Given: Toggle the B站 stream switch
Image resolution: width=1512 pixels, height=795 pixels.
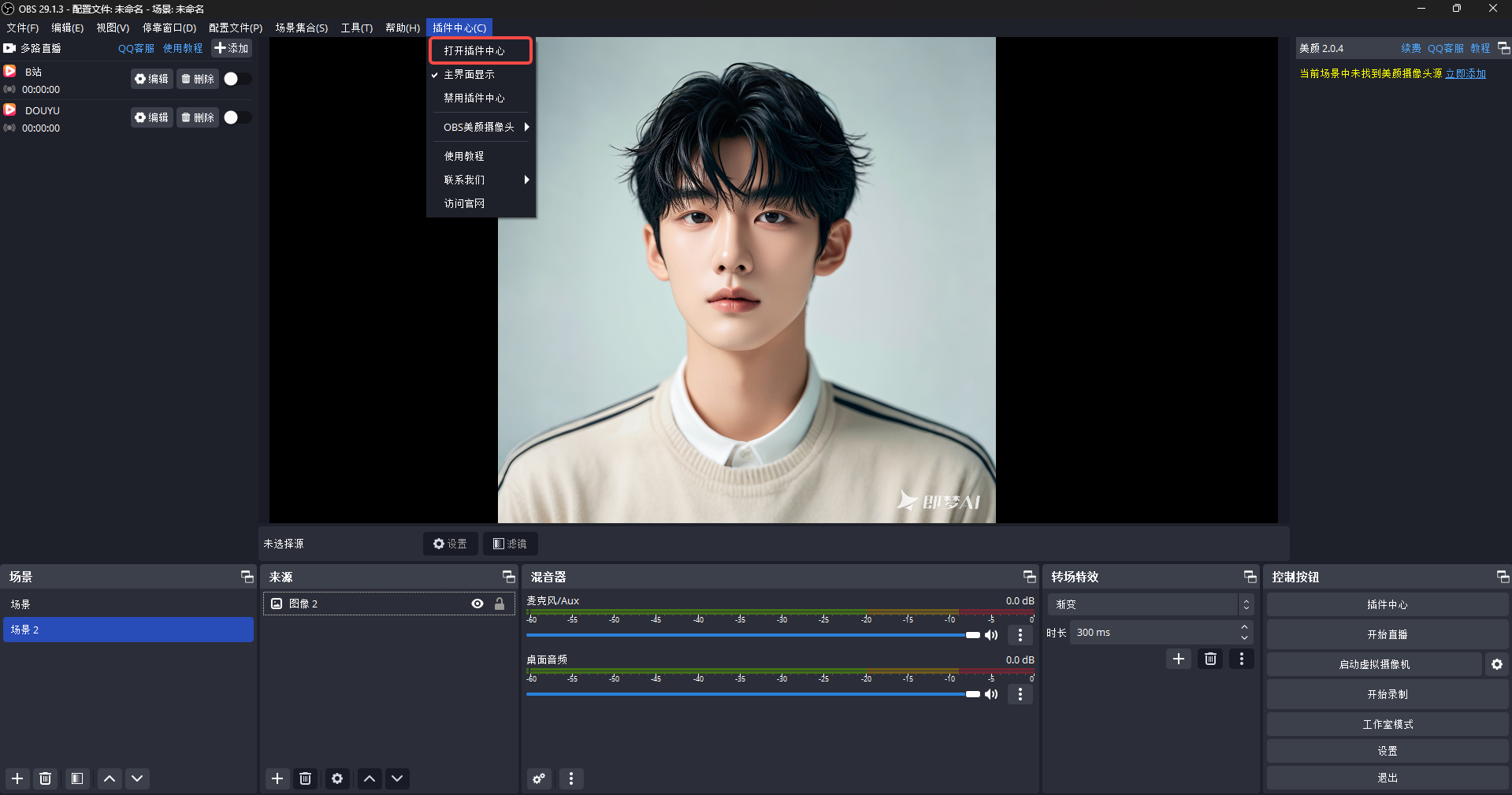Looking at the screenshot, I should pyautogui.click(x=236, y=79).
